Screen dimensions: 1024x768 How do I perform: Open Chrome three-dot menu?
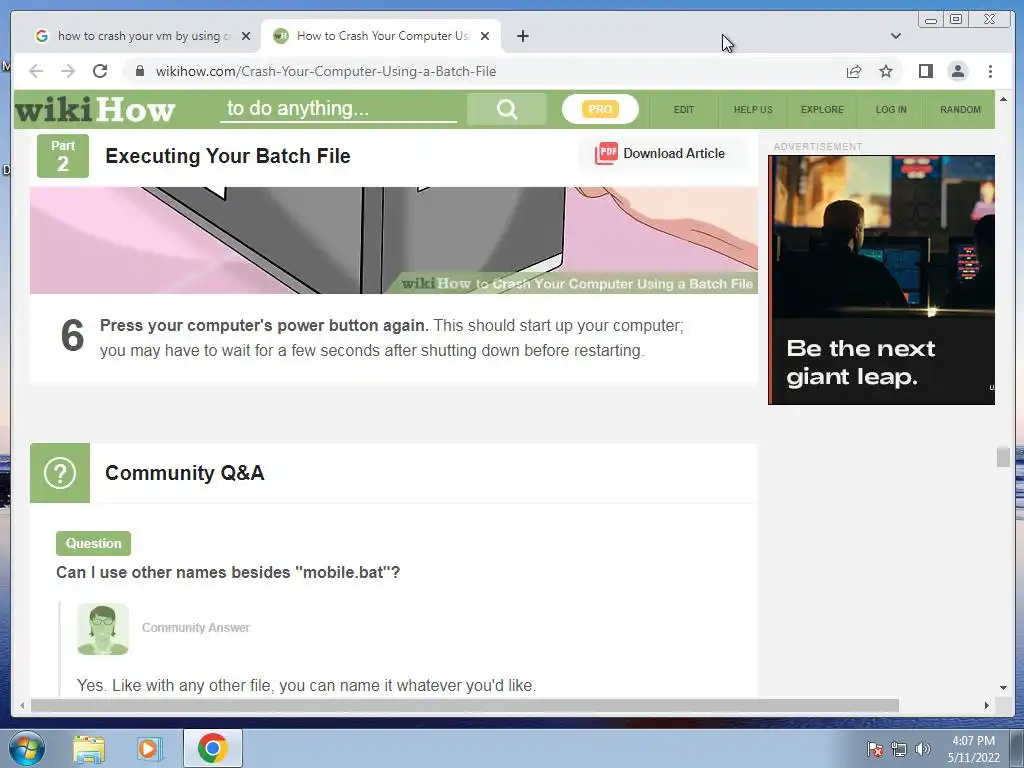[x=990, y=71]
